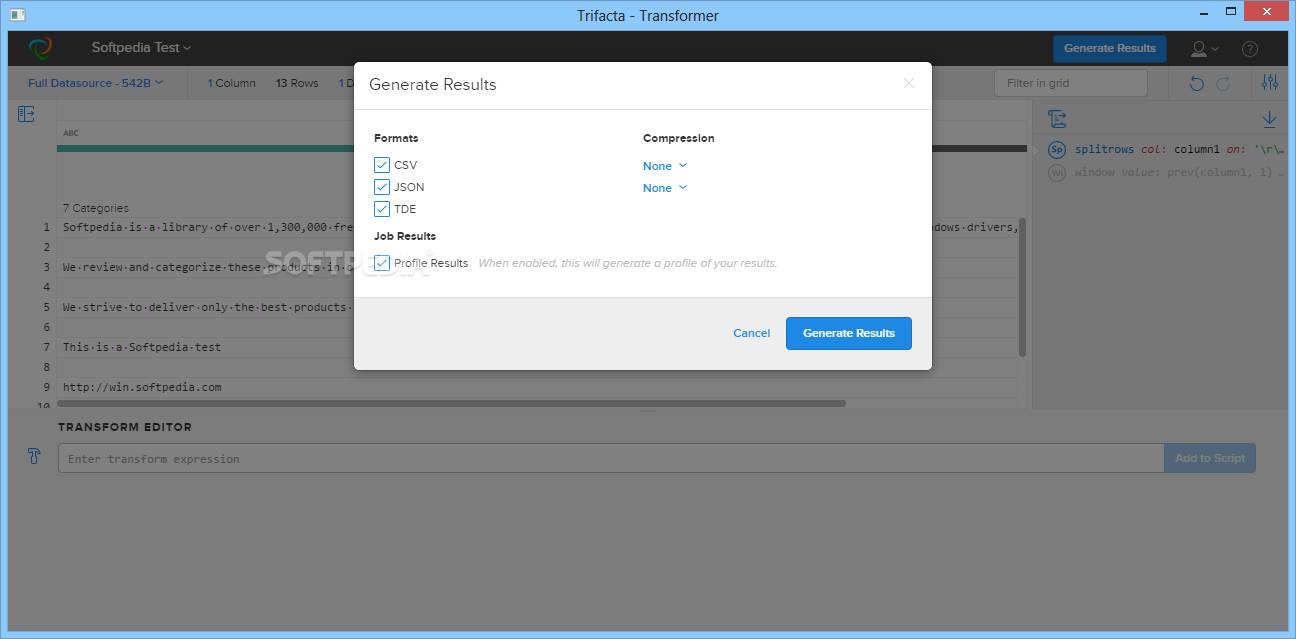Select row 3 'We review and categorize'

click(207, 267)
